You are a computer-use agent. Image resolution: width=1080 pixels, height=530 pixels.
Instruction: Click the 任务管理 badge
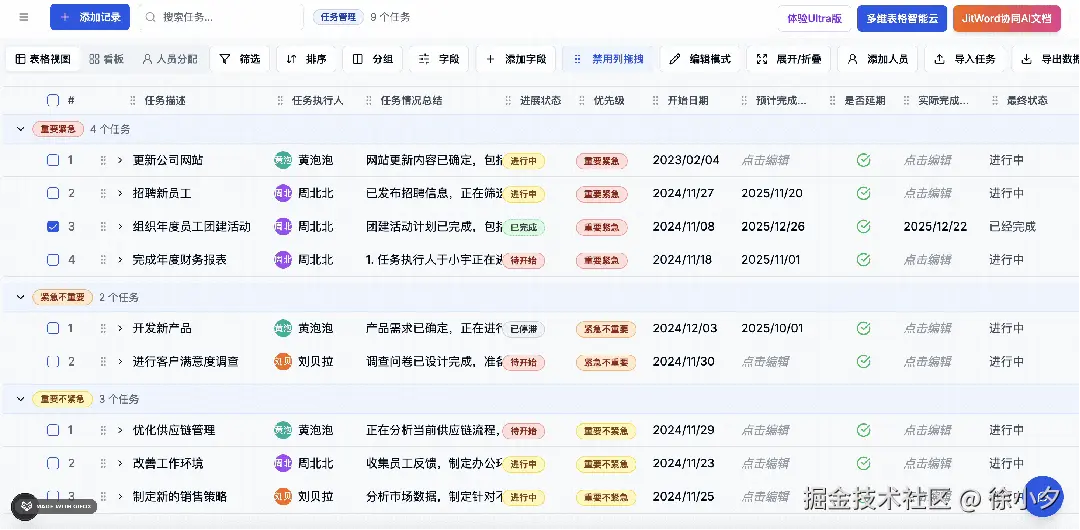pyautogui.click(x=338, y=17)
